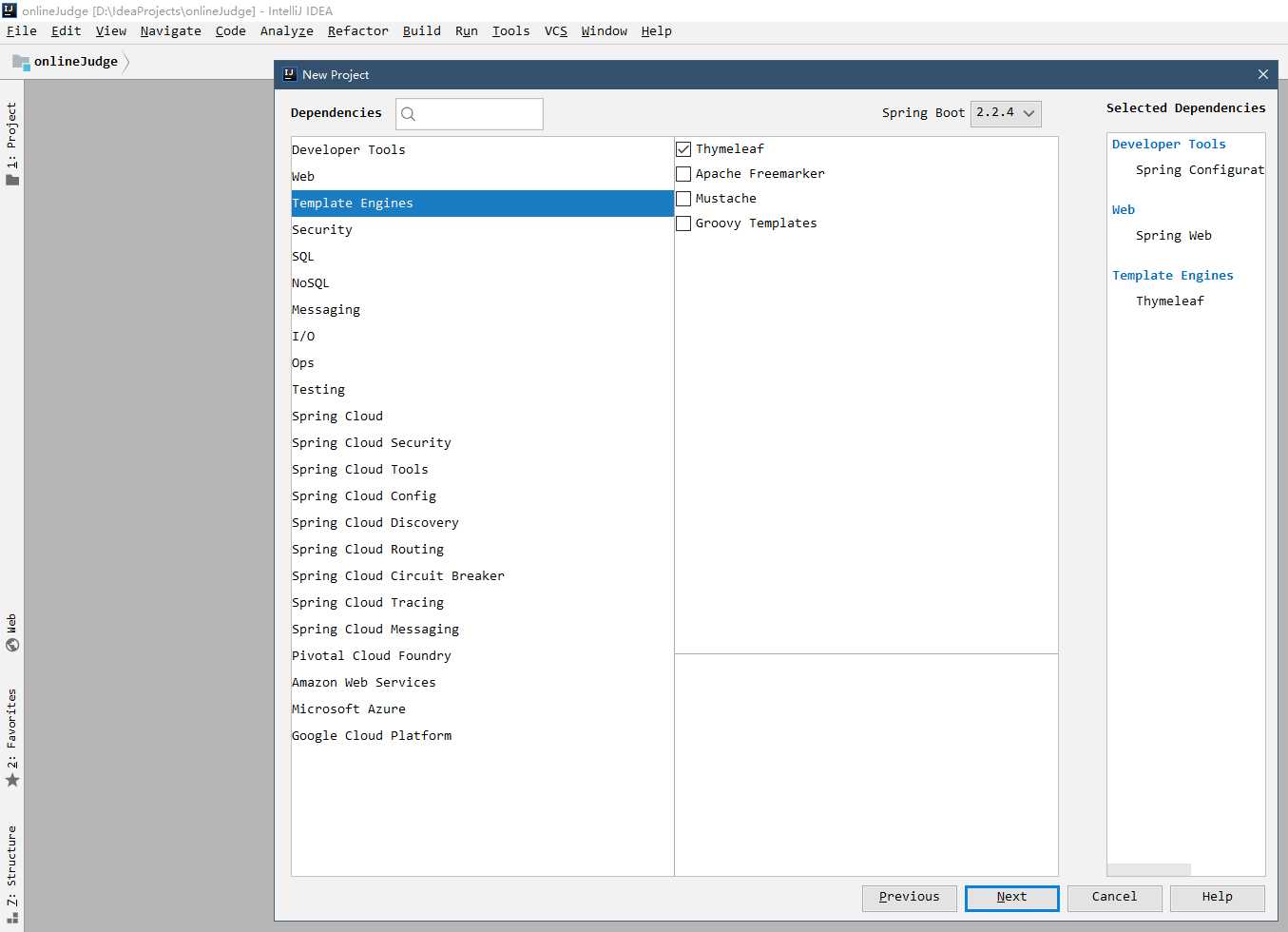
Task: Open the Spring Boot version dropdown
Action: tap(1006, 113)
